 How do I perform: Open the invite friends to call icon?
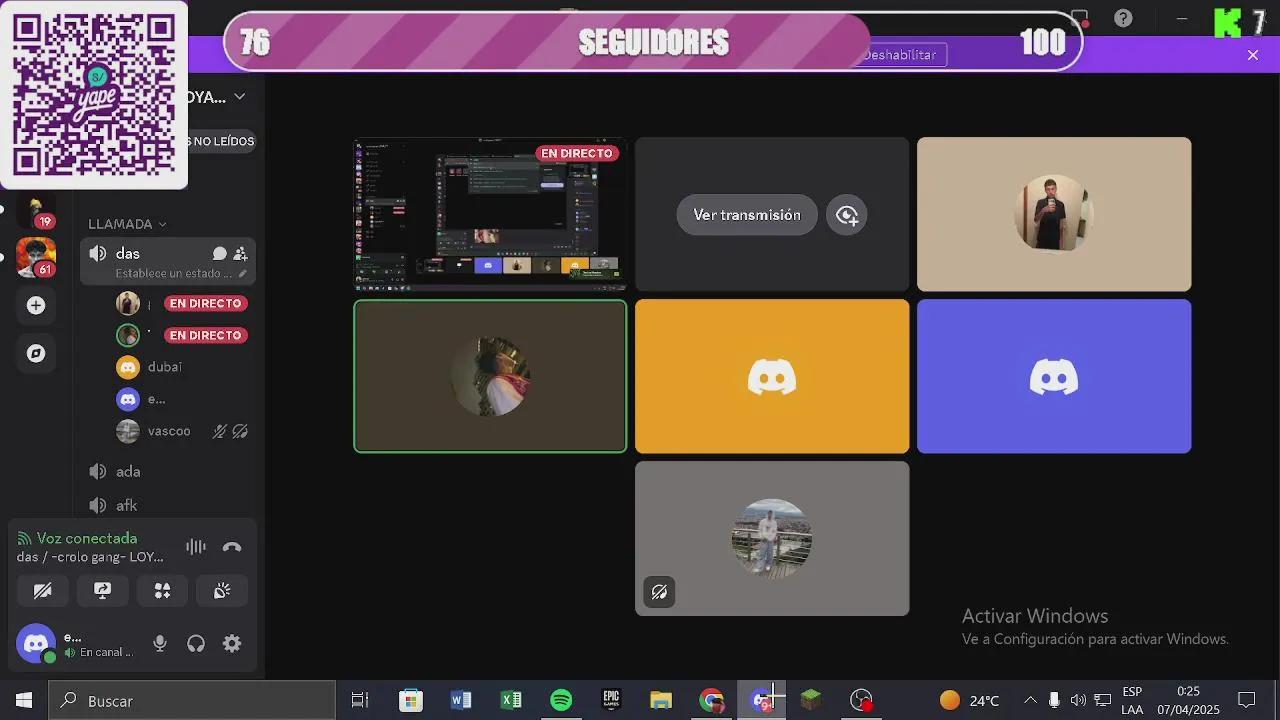click(x=240, y=253)
